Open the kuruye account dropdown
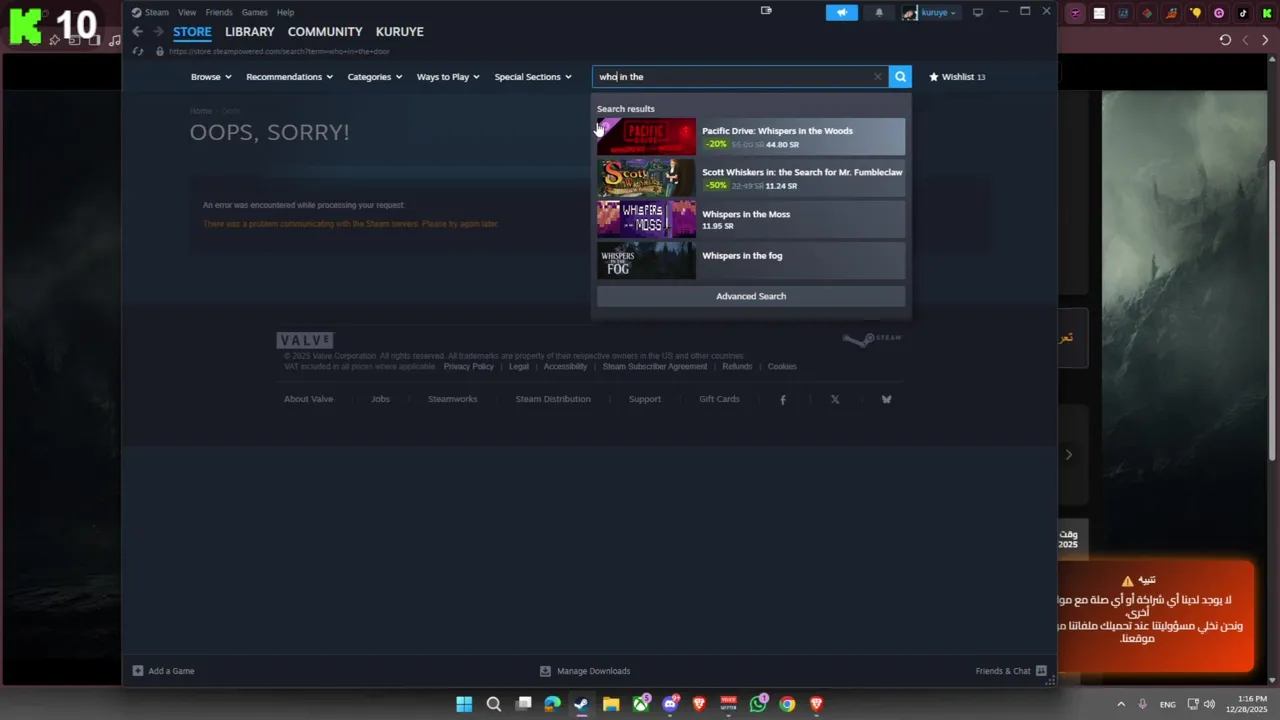This screenshot has height=720, width=1280. [x=930, y=12]
